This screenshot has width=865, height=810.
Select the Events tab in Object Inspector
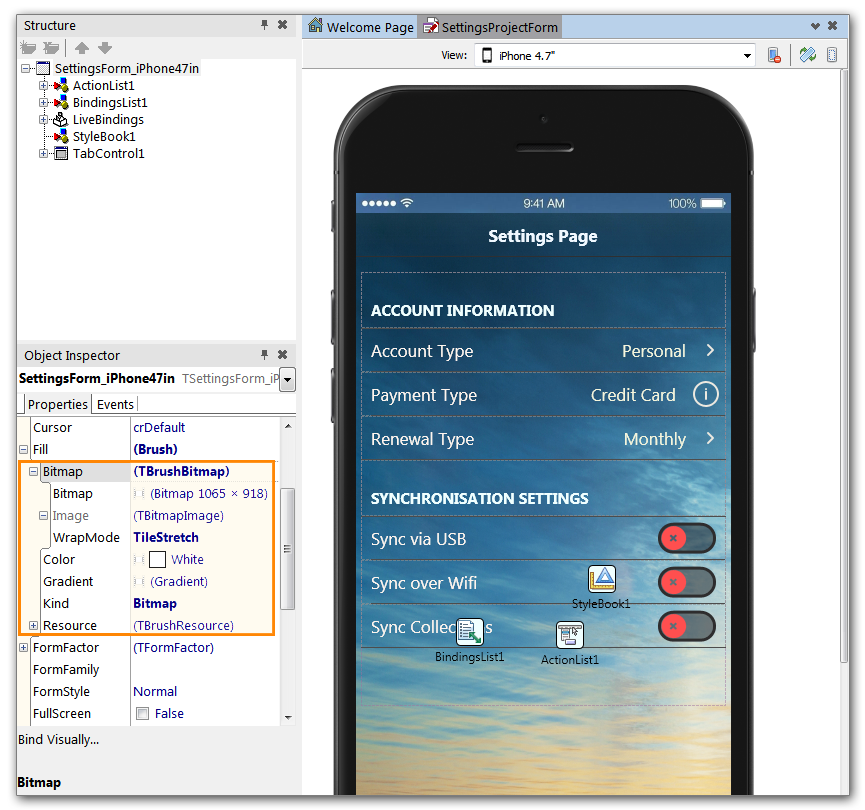114,404
